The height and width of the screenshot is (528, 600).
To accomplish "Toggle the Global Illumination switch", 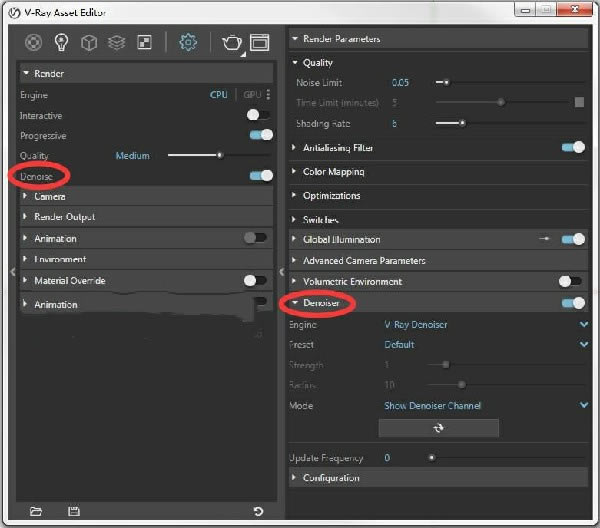I will click(573, 240).
